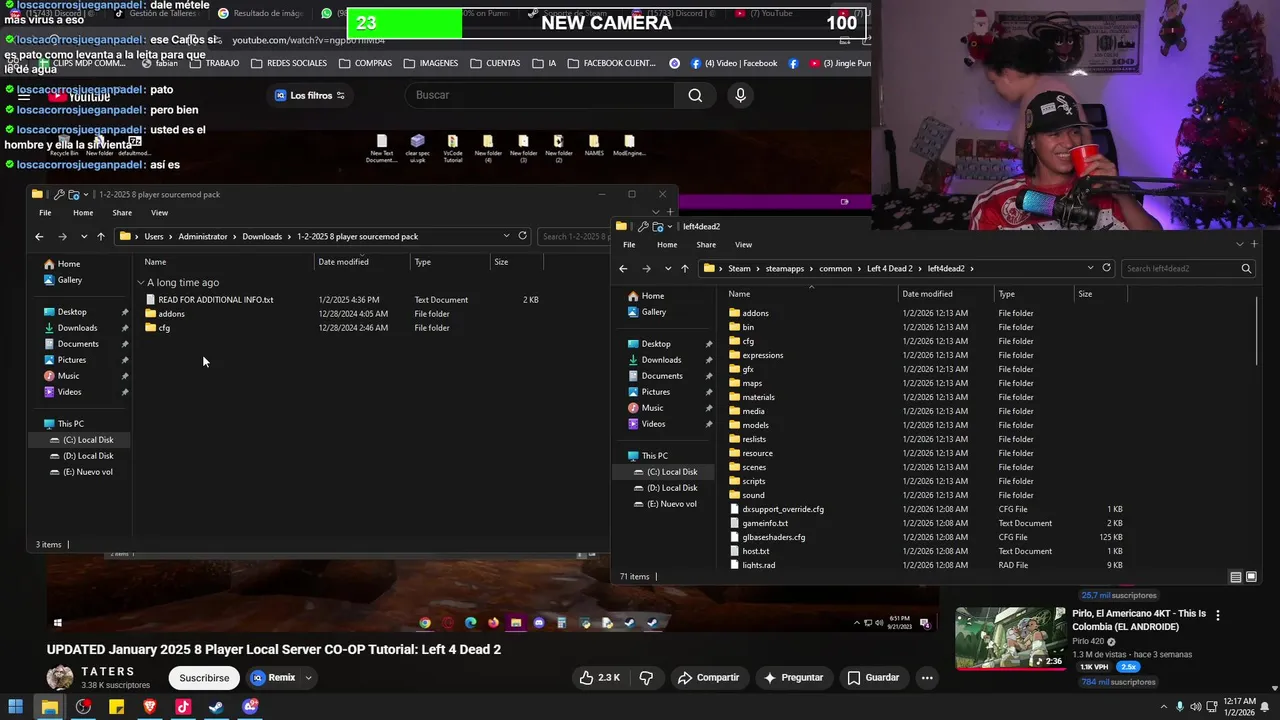1280x720 pixels.
Task: Start YouTube voice search microphone
Action: [x=740, y=95]
